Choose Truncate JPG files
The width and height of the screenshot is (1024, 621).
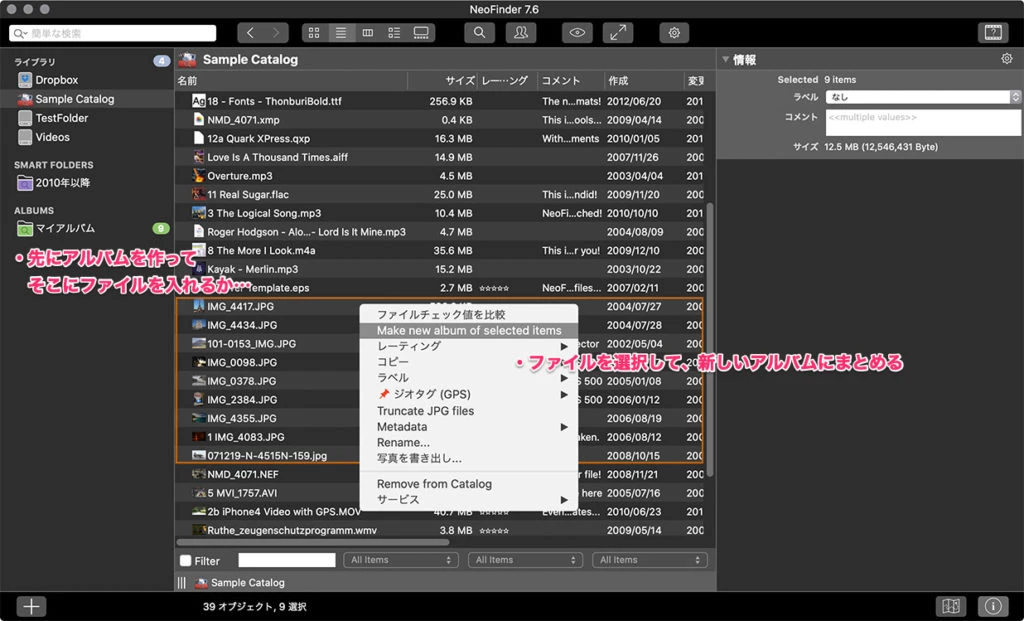click(469, 411)
